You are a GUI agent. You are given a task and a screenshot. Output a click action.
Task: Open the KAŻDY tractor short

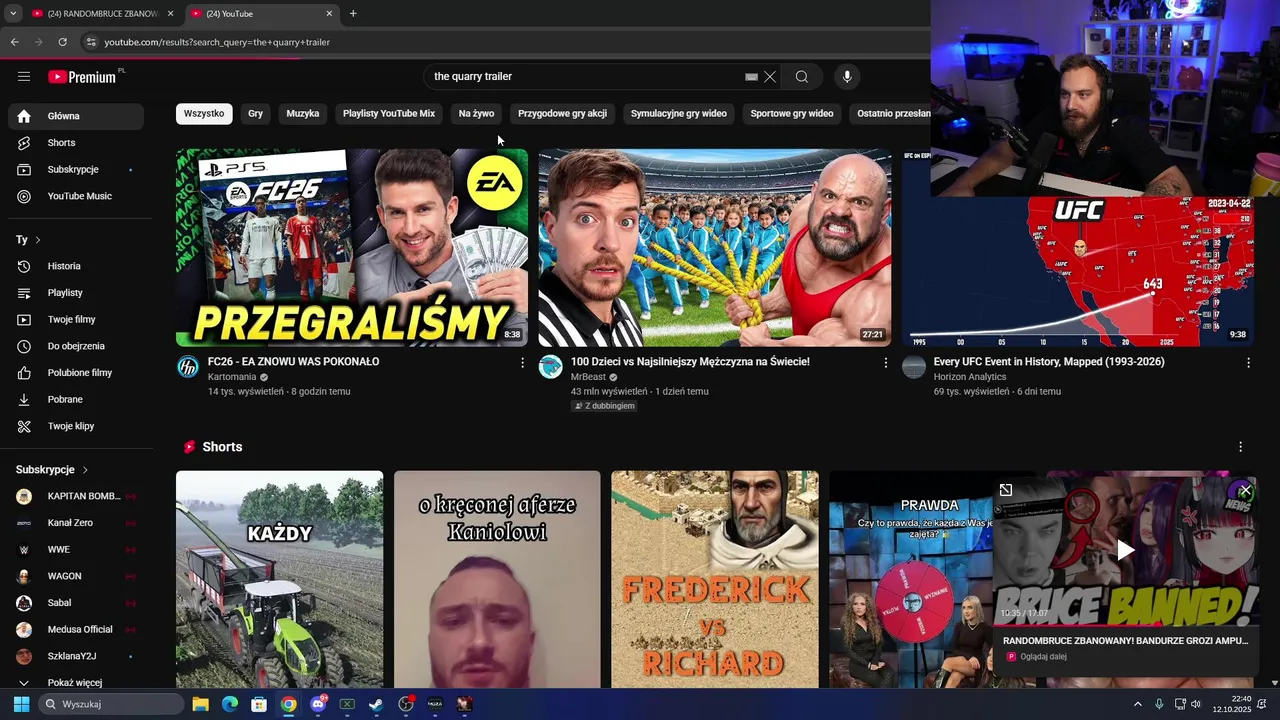279,580
